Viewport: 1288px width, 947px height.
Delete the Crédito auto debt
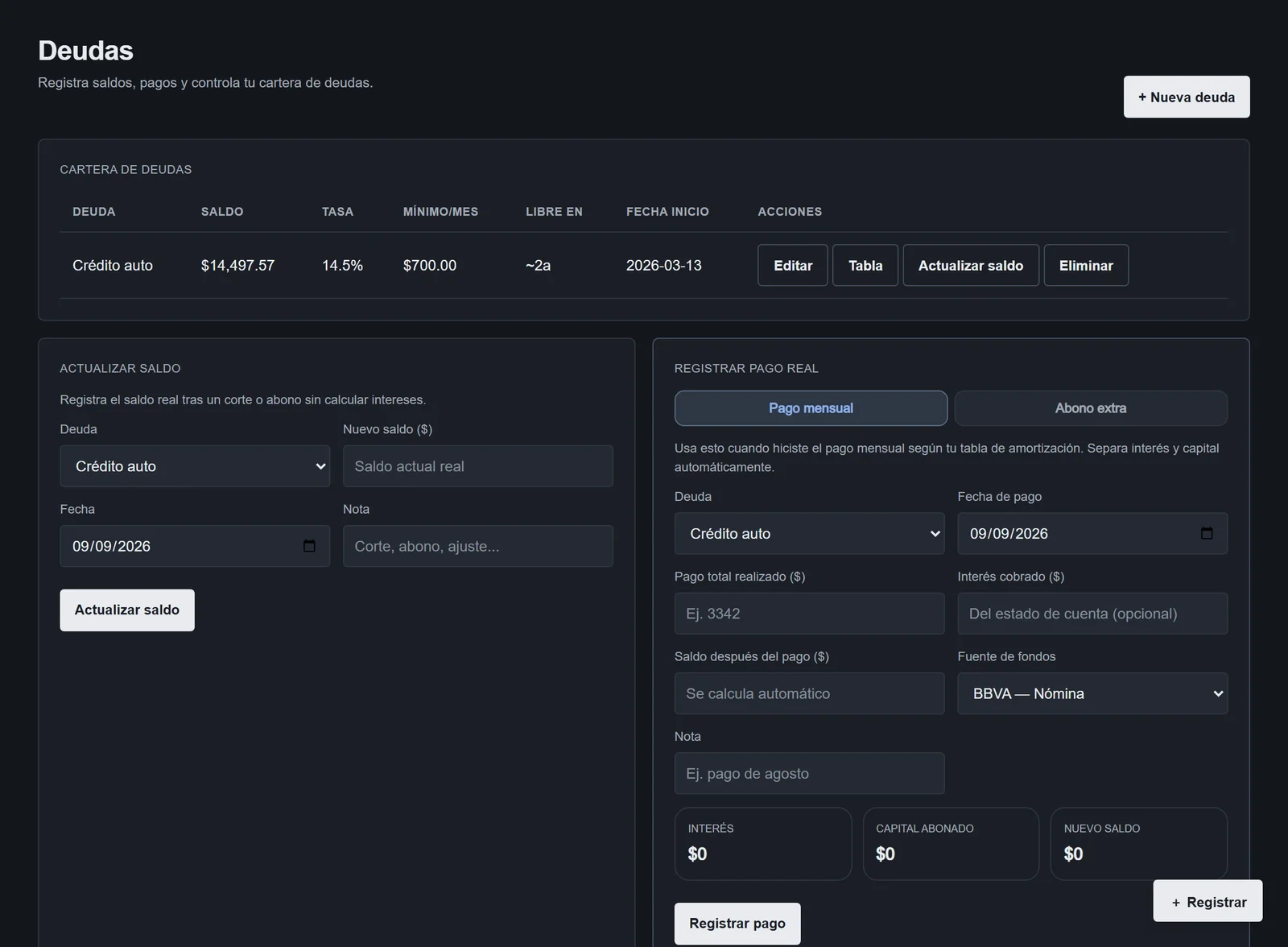point(1086,265)
